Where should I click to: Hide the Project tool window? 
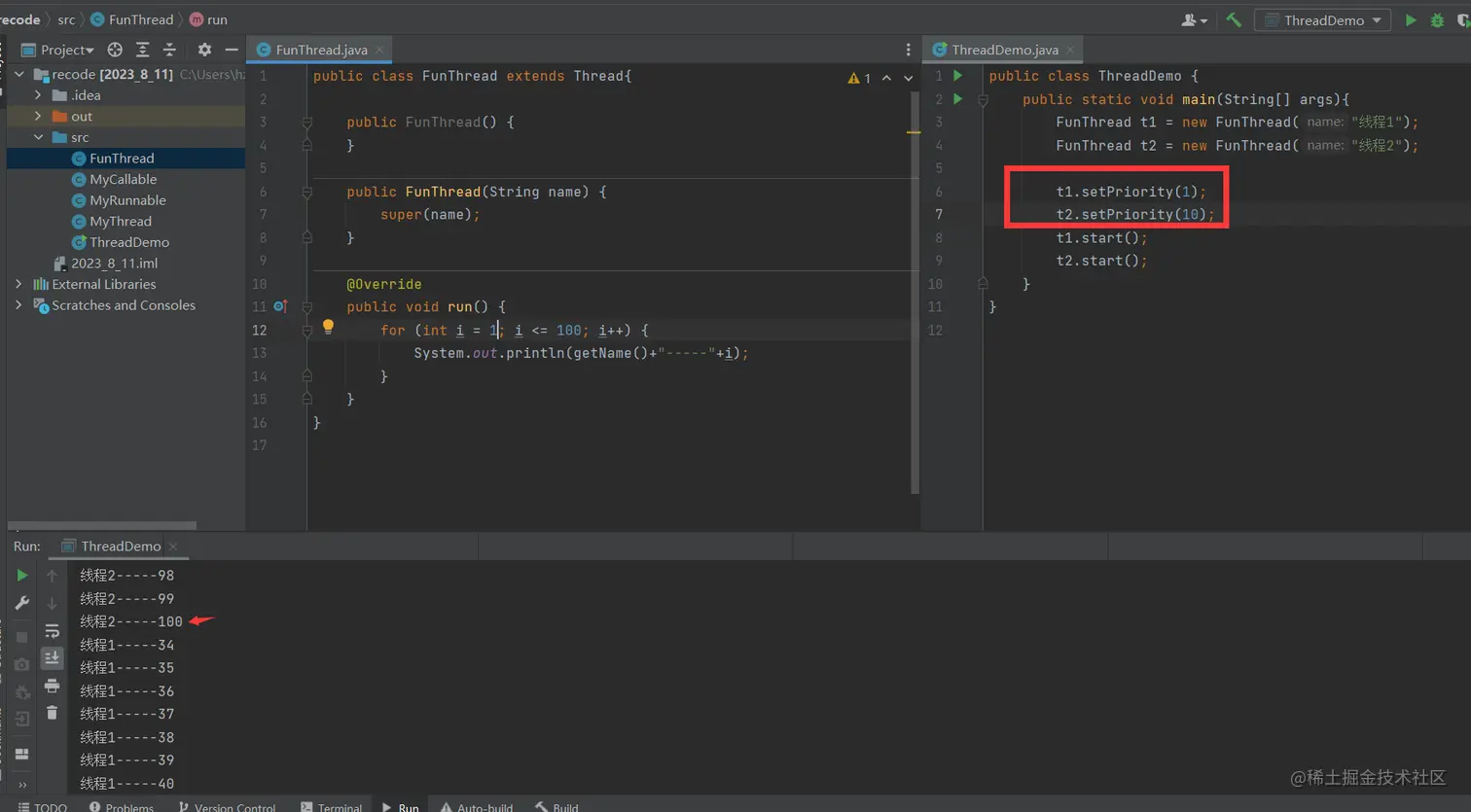(x=232, y=50)
